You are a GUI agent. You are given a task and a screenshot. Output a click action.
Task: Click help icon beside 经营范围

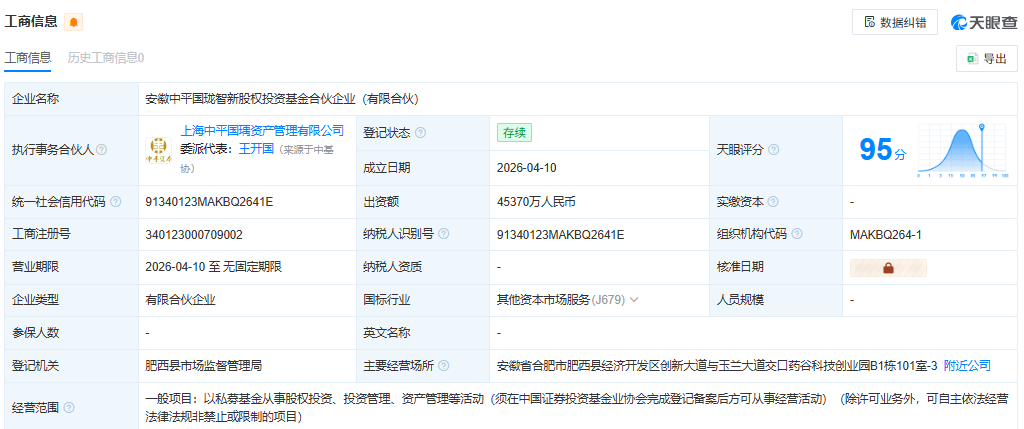click(x=69, y=407)
